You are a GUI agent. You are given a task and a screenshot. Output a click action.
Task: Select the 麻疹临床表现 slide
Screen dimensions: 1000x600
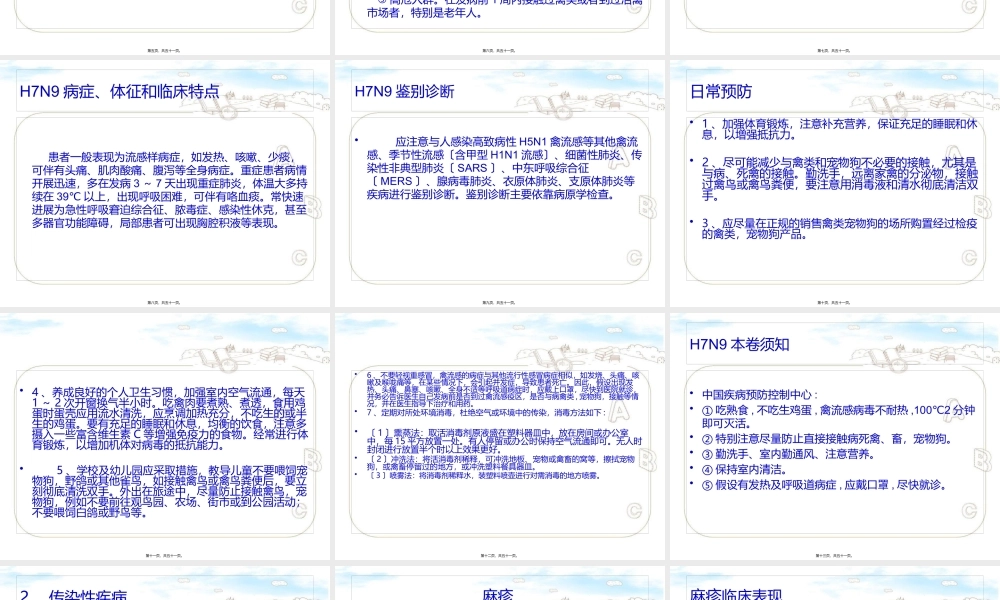point(835,590)
